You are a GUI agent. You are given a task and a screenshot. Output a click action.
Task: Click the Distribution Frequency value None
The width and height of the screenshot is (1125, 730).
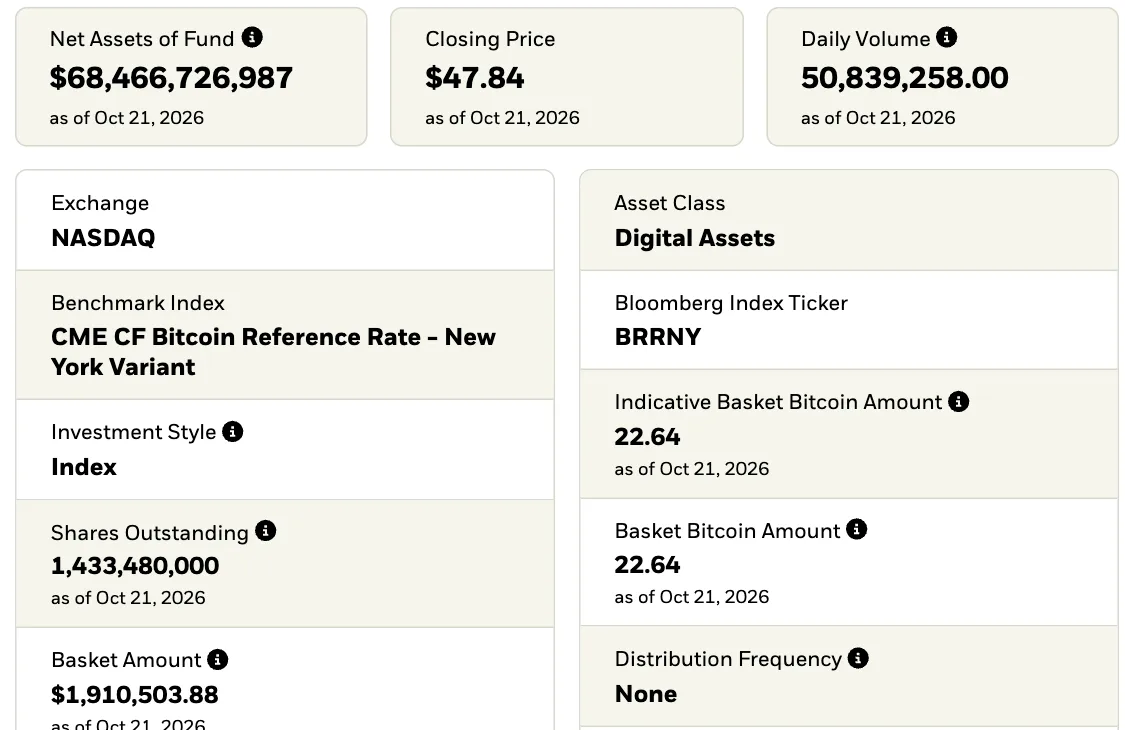646,693
